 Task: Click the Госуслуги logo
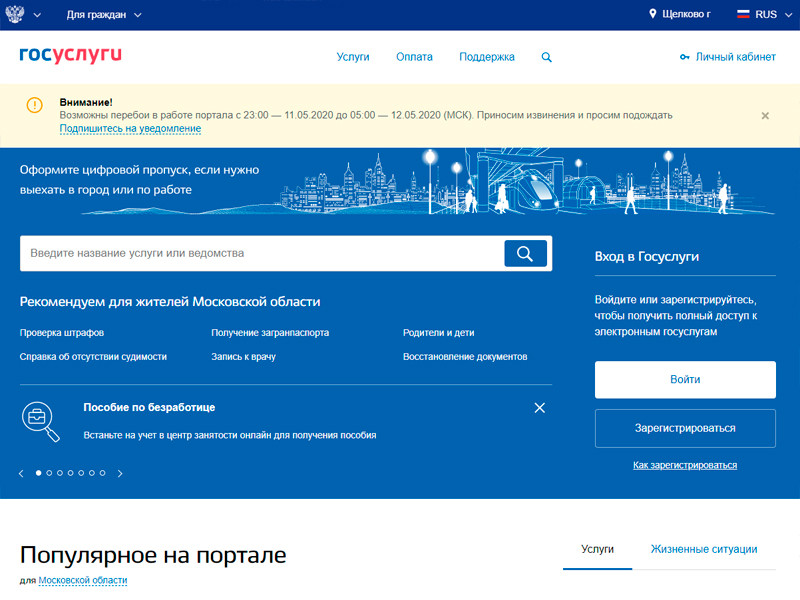[70, 56]
